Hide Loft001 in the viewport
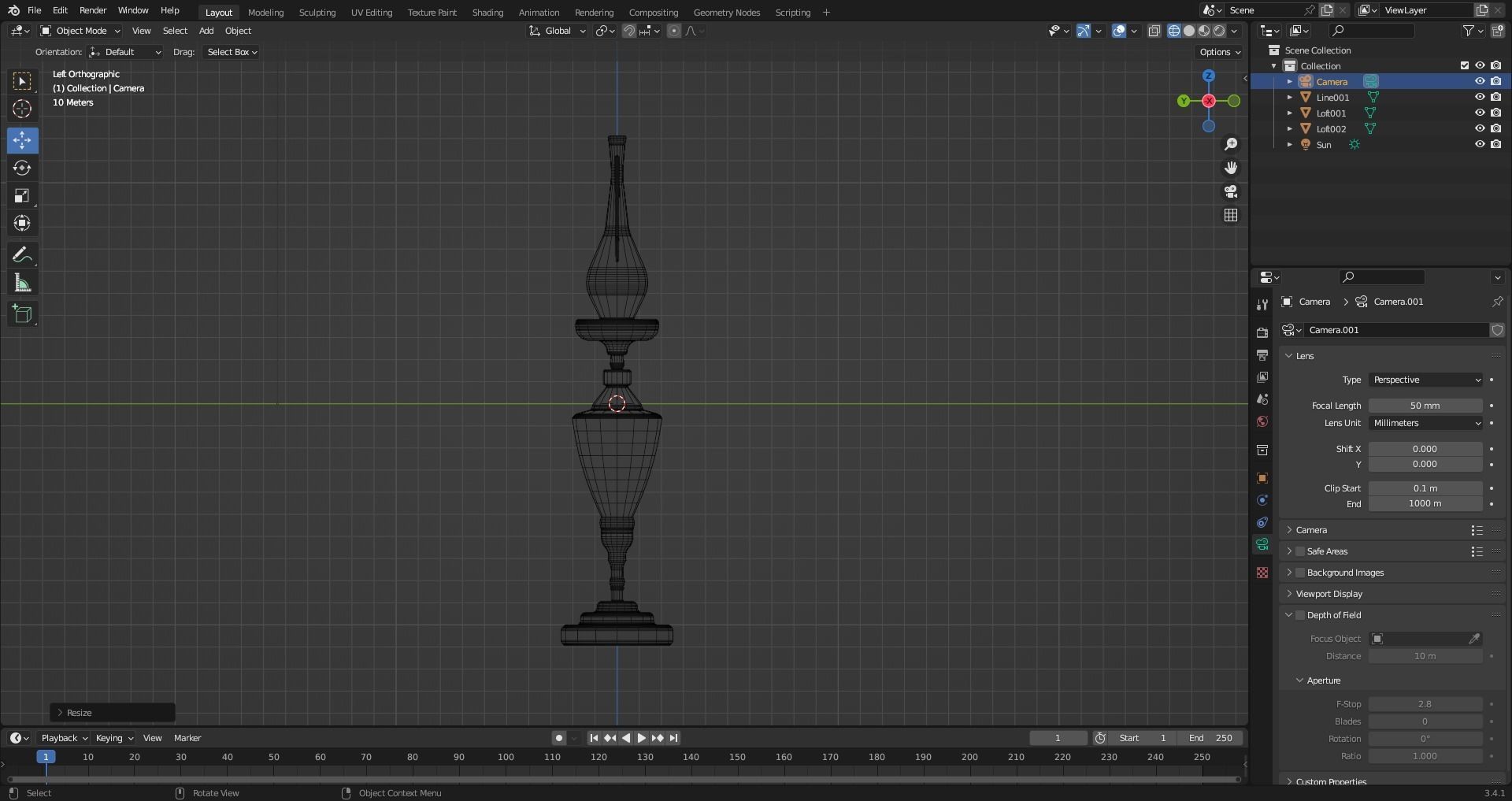 click(x=1480, y=113)
